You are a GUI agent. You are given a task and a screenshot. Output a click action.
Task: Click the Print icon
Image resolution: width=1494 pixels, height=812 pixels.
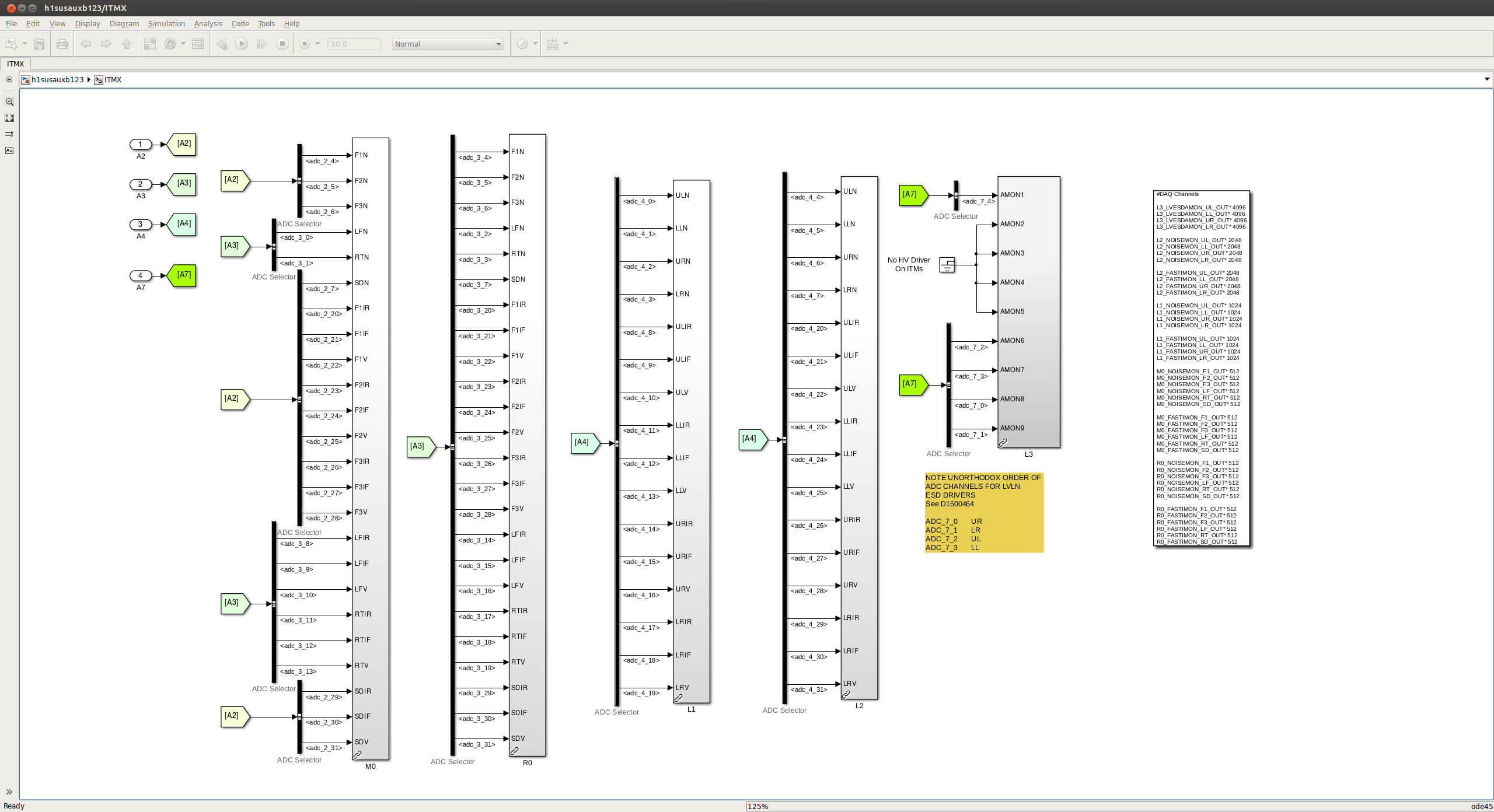(62, 44)
